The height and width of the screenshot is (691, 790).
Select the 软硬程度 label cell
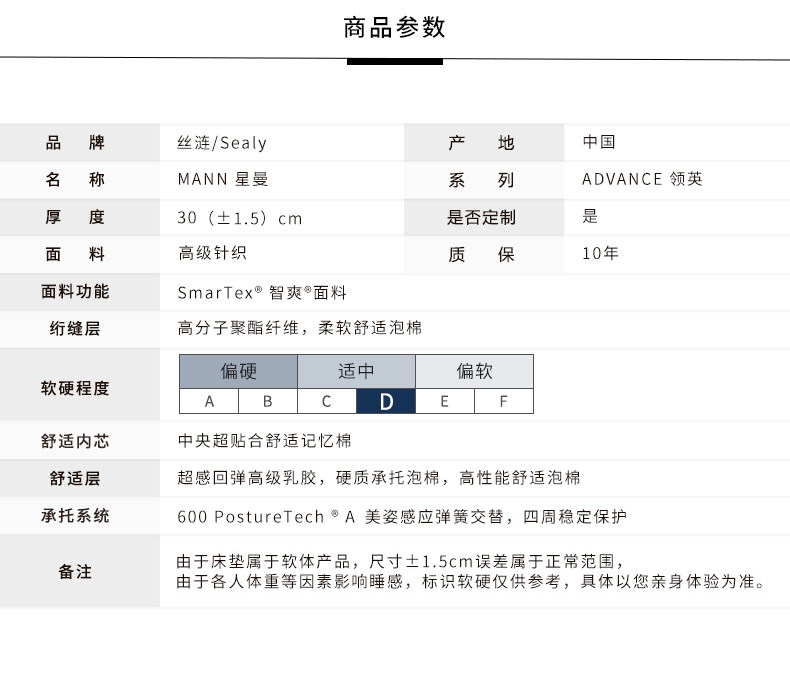(x=80, y=384)
